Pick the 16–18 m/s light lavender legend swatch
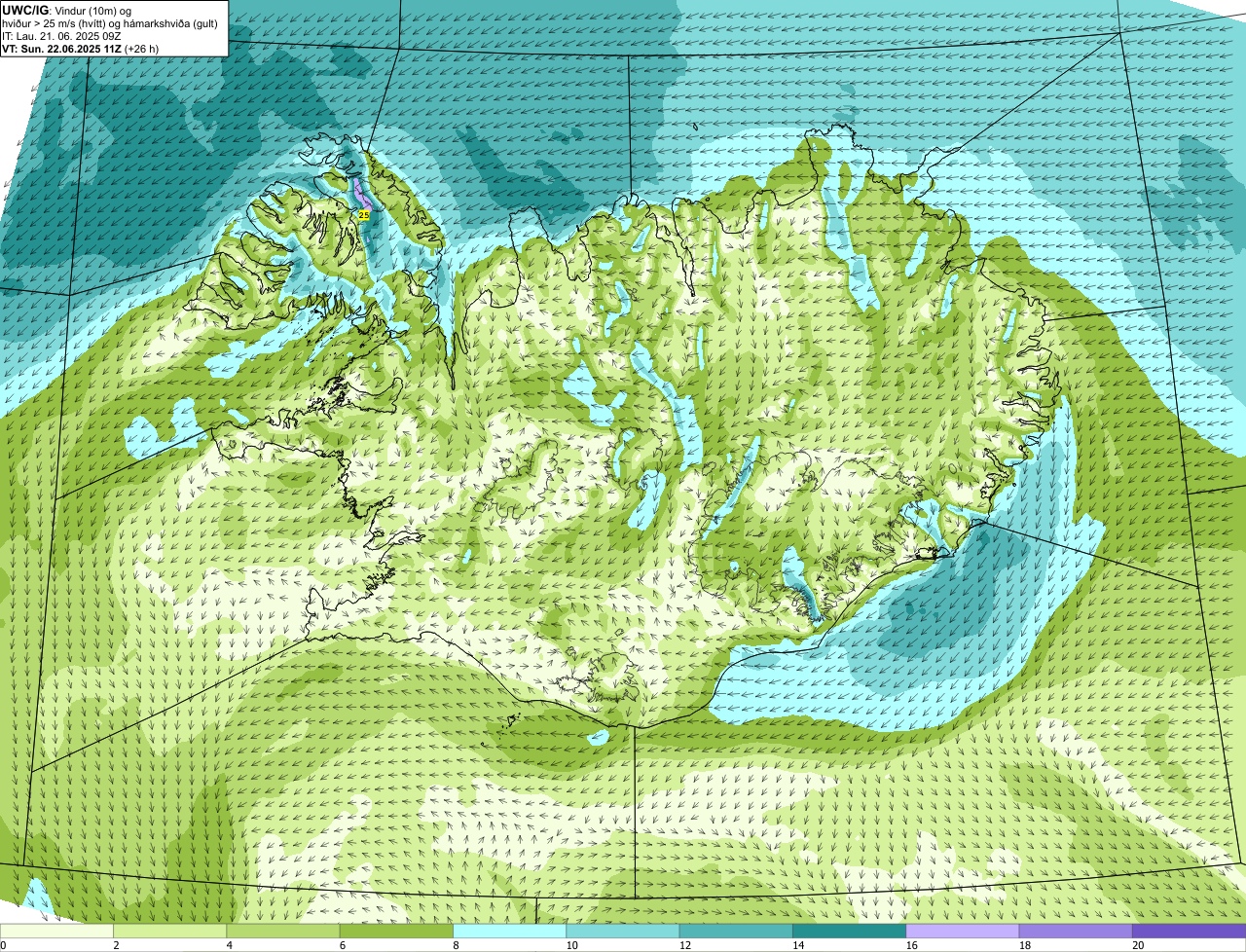The image size is (1246, 952). (963, 931)
